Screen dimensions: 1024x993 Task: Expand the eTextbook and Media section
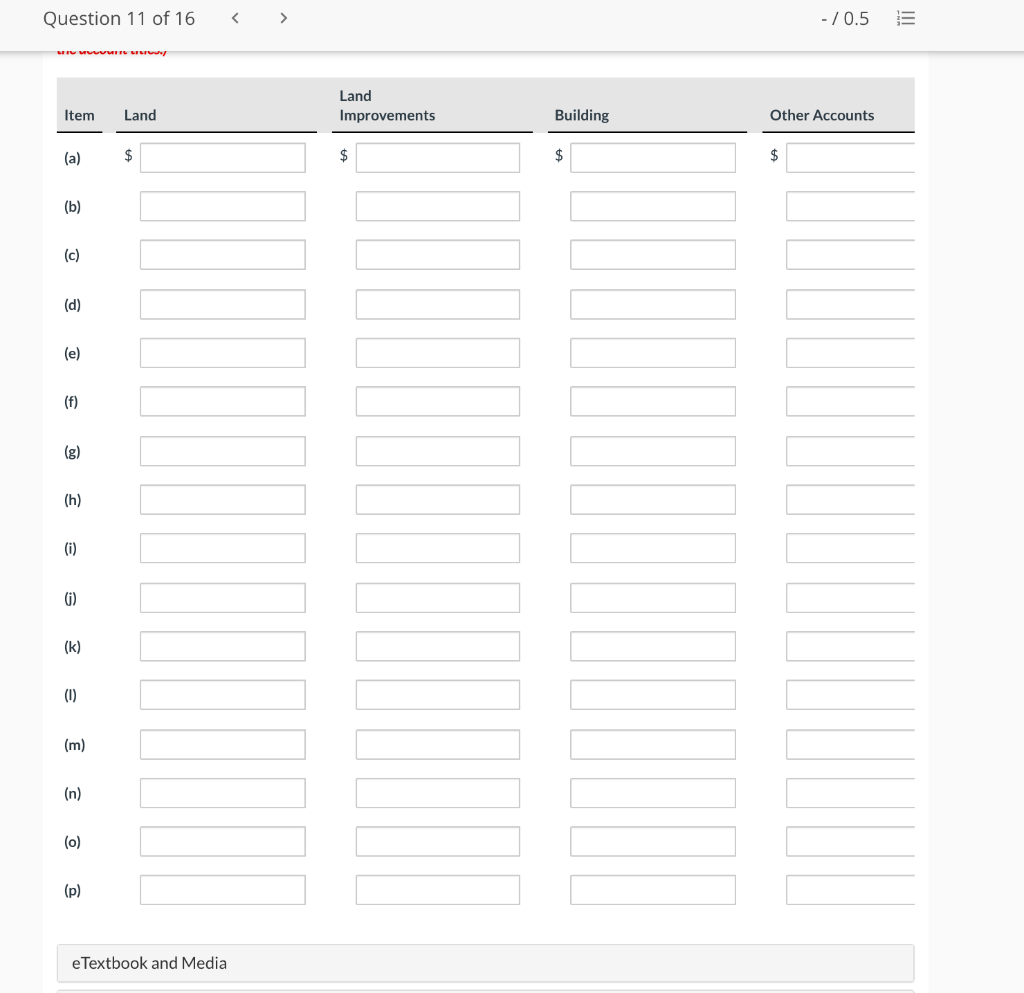point(485,963)
